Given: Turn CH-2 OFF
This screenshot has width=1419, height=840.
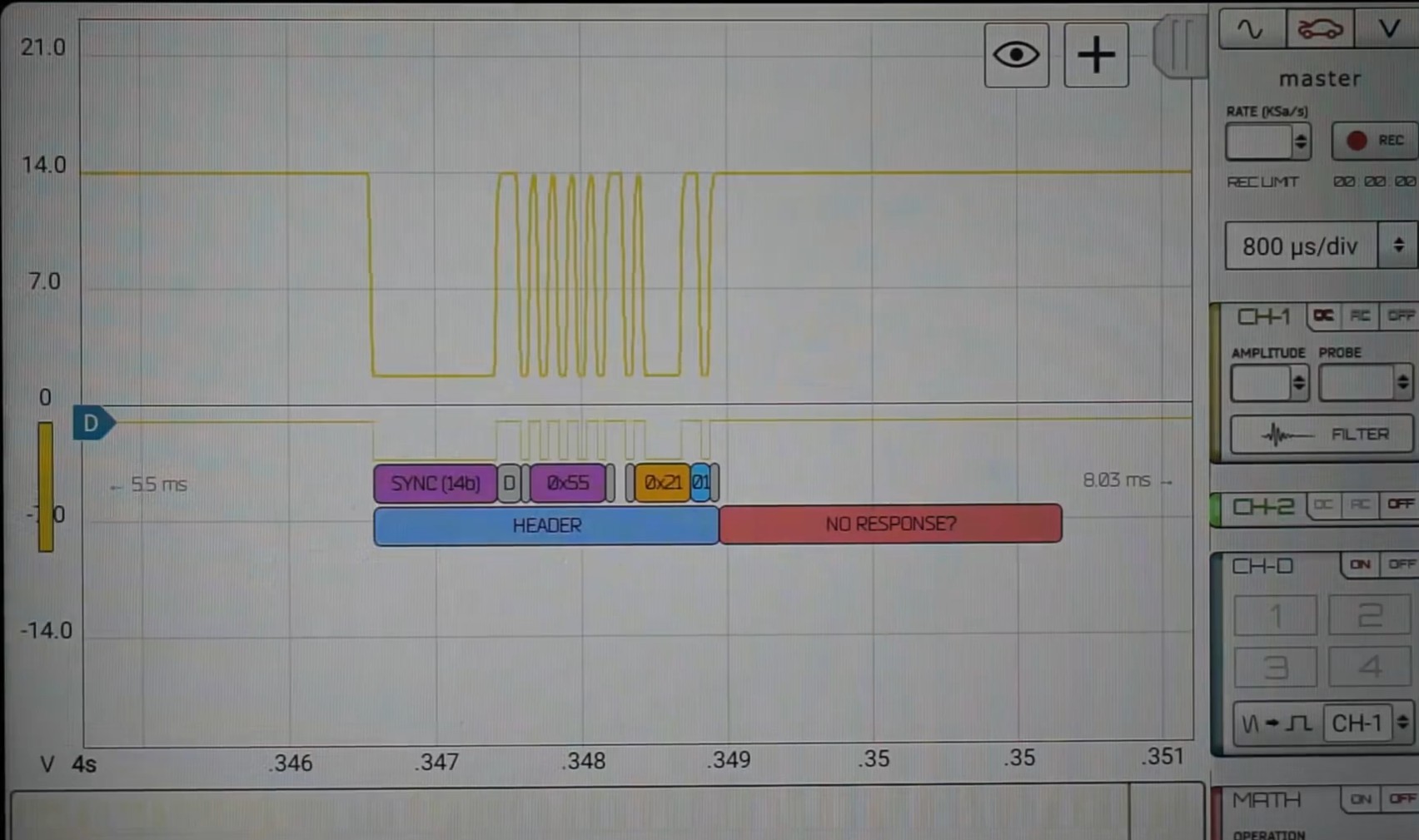Looking at the screenshot, I should coord(1401,505).
